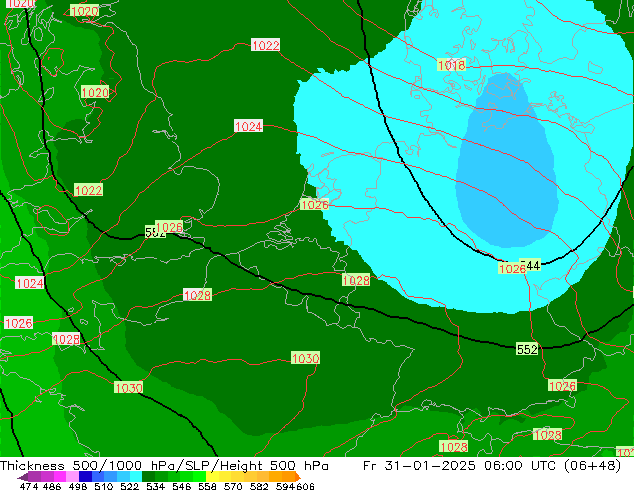Click the time '06:00 UTC'

pyautogui.click(x=519, y=465)
